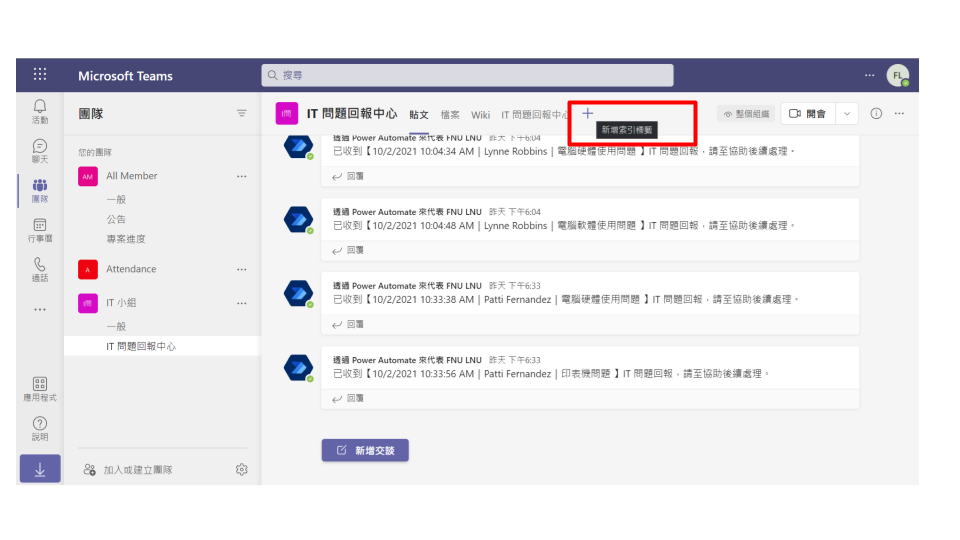Click Power Automate avatar on 10:04:48 post
The width and height of the screenshot is (960, 540).
pos(299,219)
